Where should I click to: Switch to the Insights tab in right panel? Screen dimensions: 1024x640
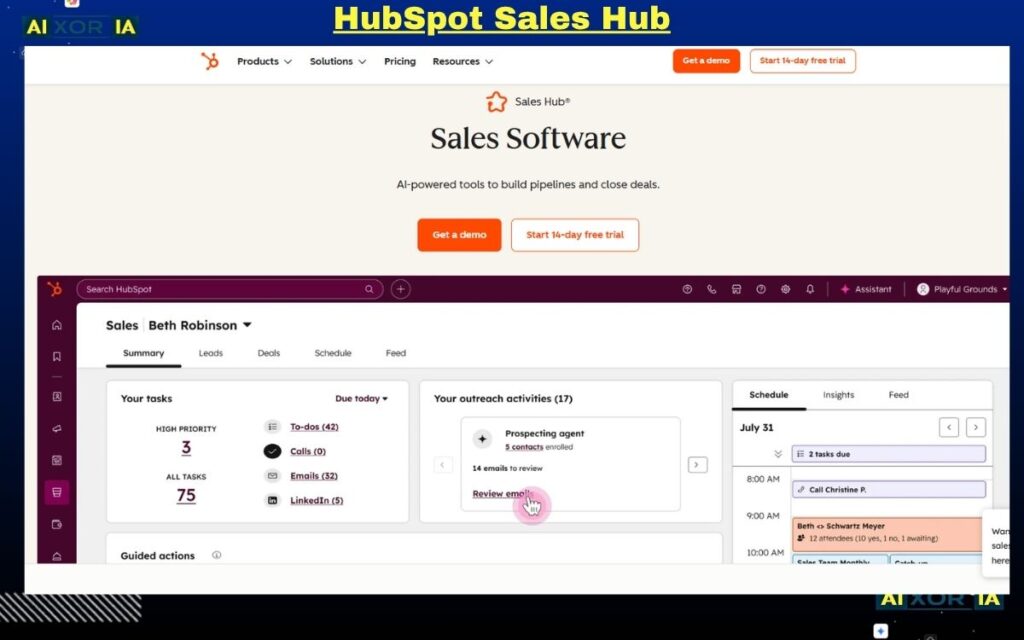click(x=839, y=394)
